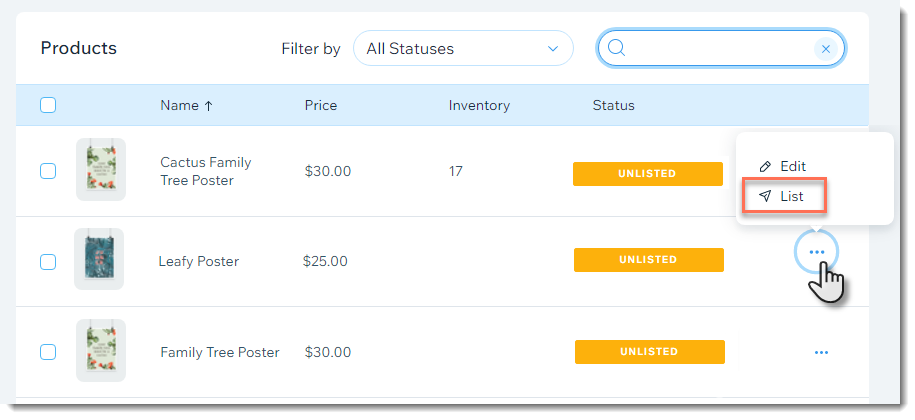Click the search magnifier icon
Screen dimensions: 915x420
tap(616, 48)
